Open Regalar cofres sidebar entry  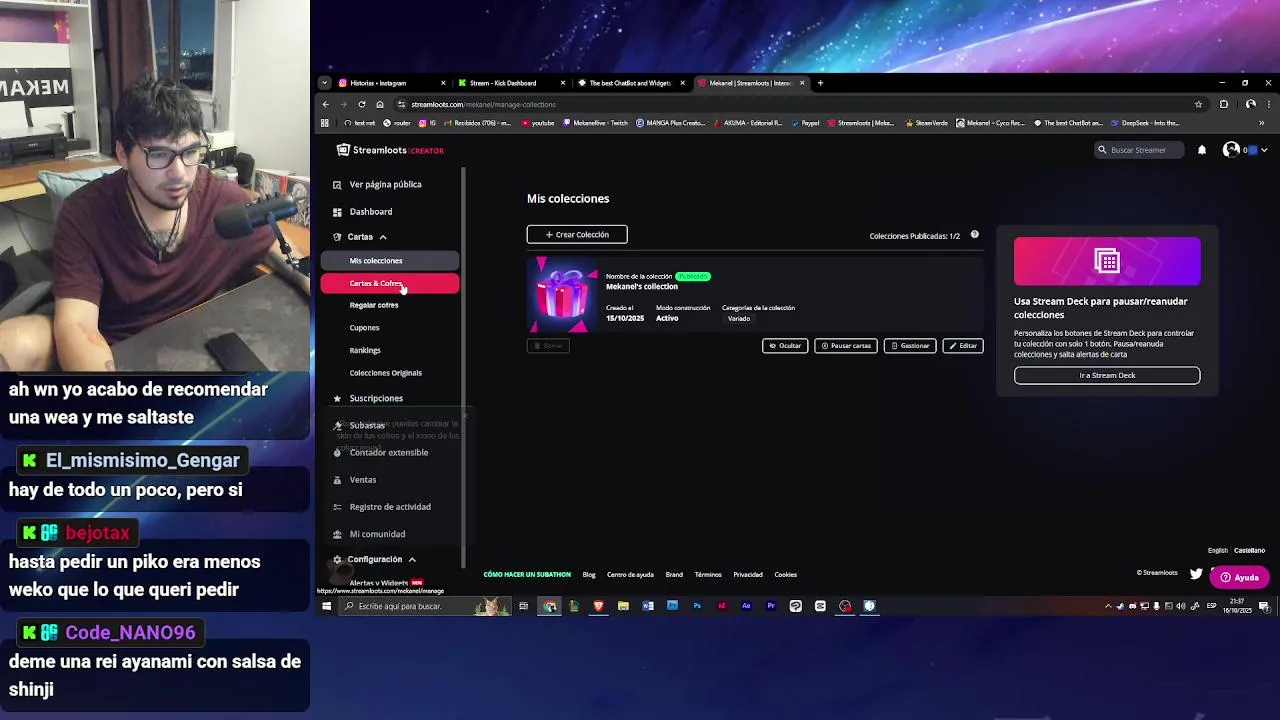click(x=374, y=305)
